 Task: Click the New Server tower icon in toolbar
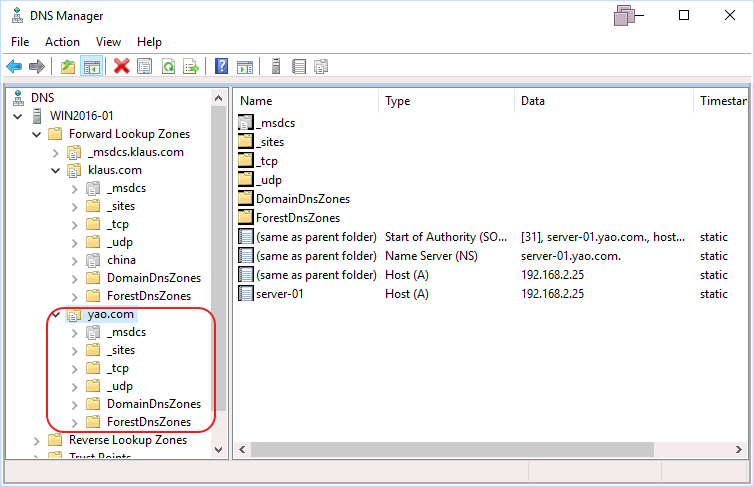click(276, 66)
